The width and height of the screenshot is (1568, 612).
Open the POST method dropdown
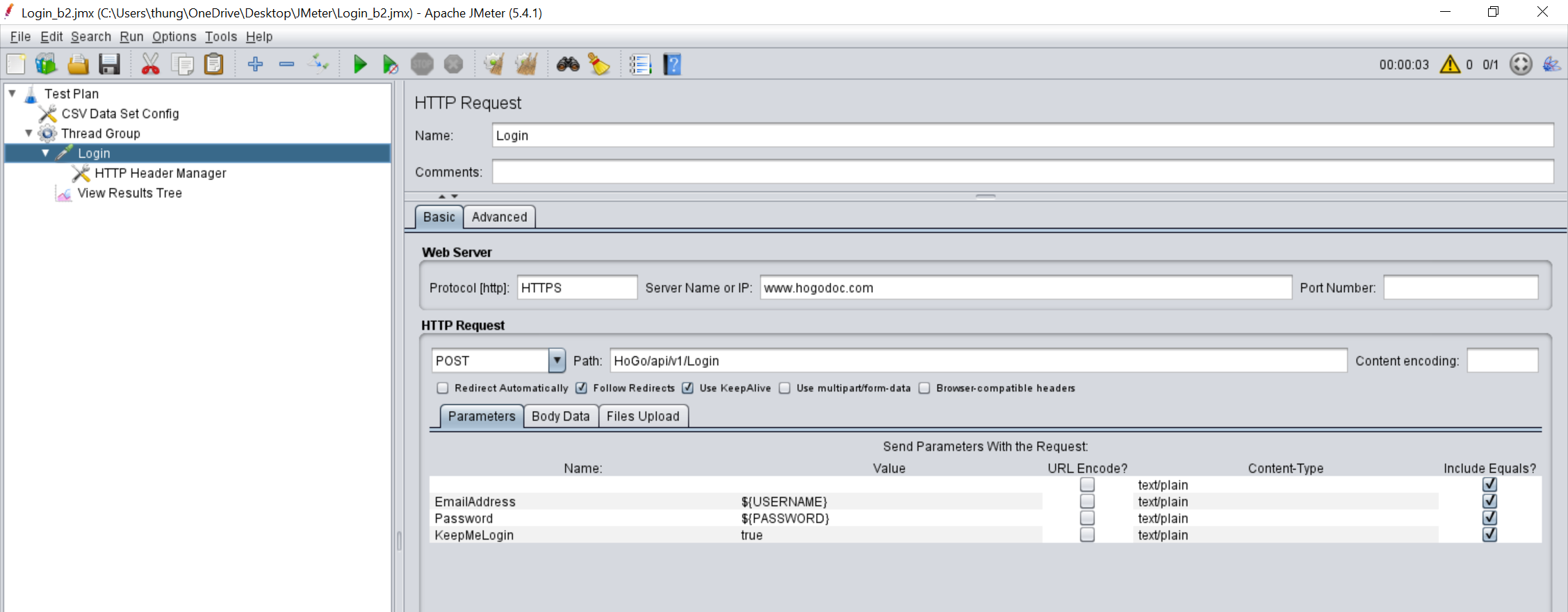pyautogui.click(x=557, y=361)
